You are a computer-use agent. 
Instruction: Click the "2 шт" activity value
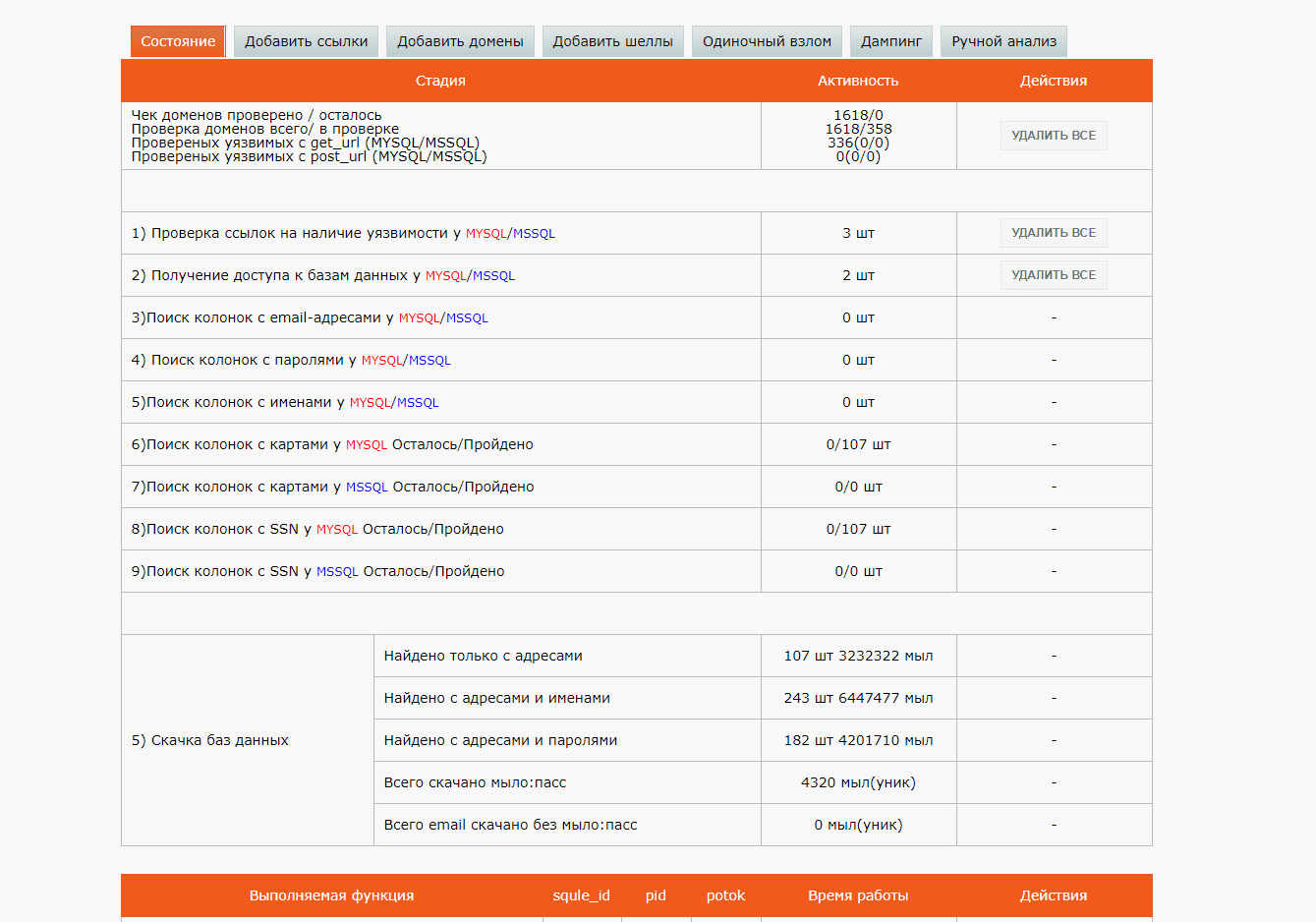coord(858,275)
